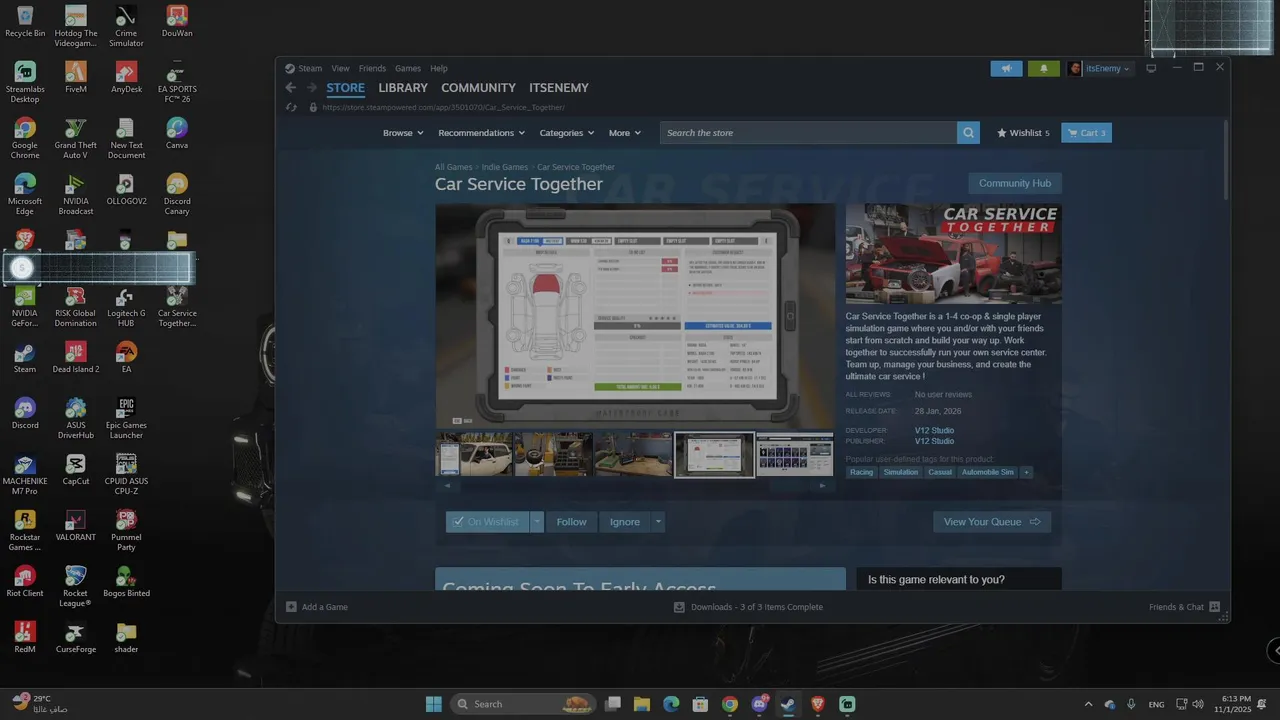The height and width of the screenshot is (720, 1280).
Task: Open the ITSENEMY profile tab
Action: [x=559, y=88]
